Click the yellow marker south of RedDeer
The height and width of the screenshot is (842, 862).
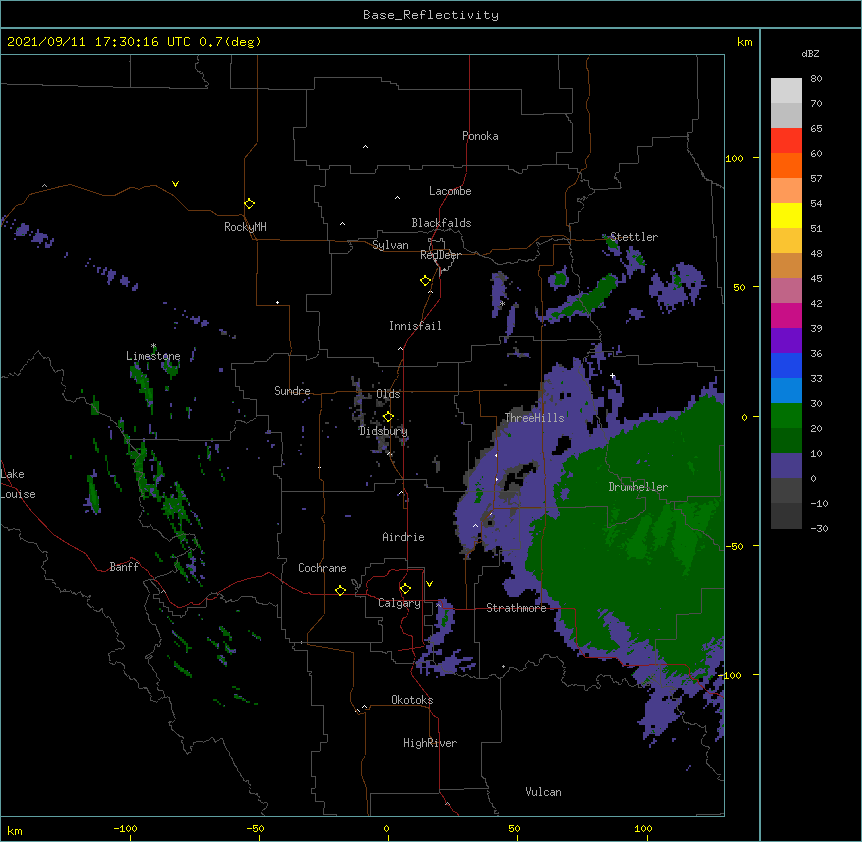pyautogui.click(x=426, y=281)
